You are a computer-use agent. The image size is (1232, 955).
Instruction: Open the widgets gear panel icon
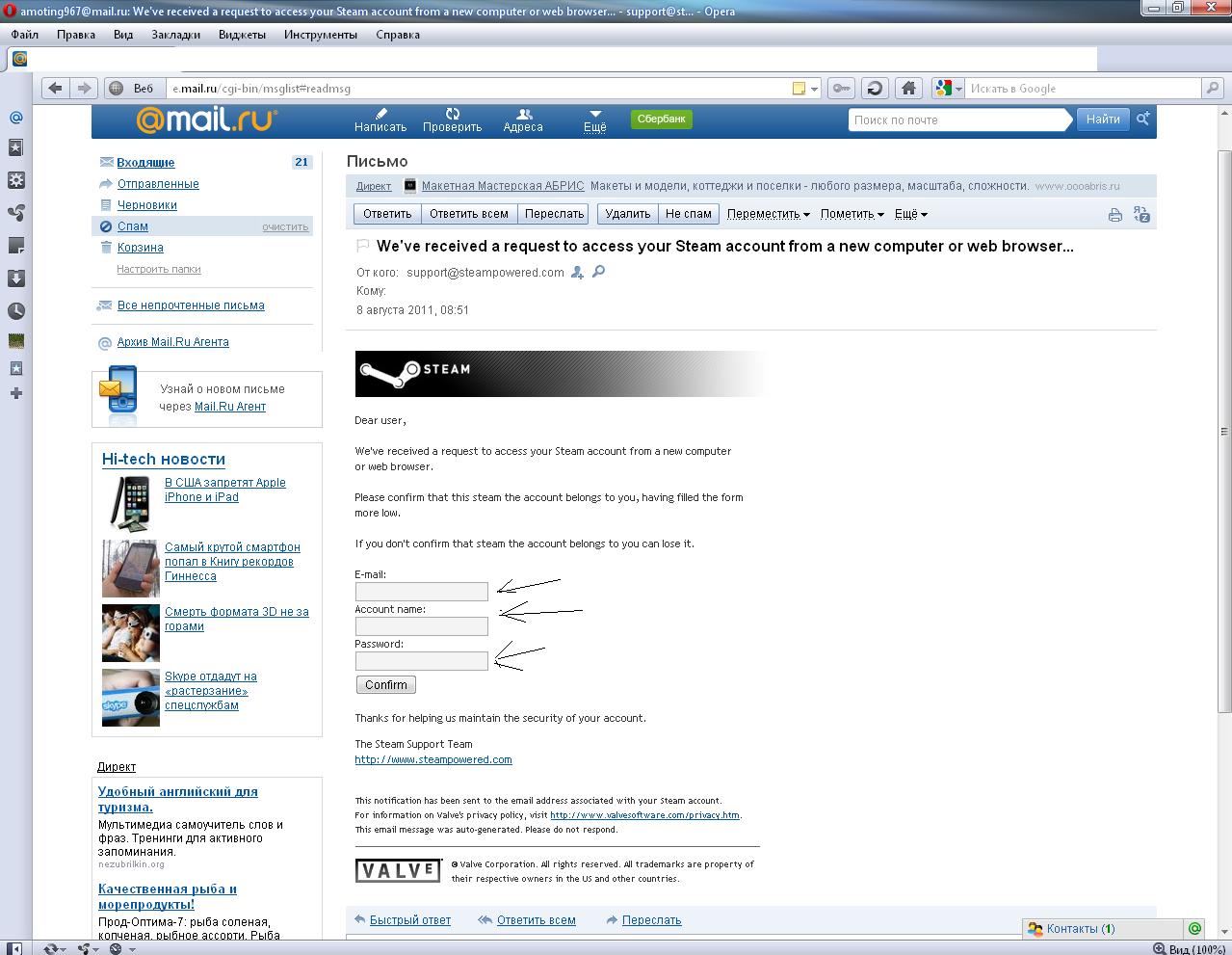[15, 180]
